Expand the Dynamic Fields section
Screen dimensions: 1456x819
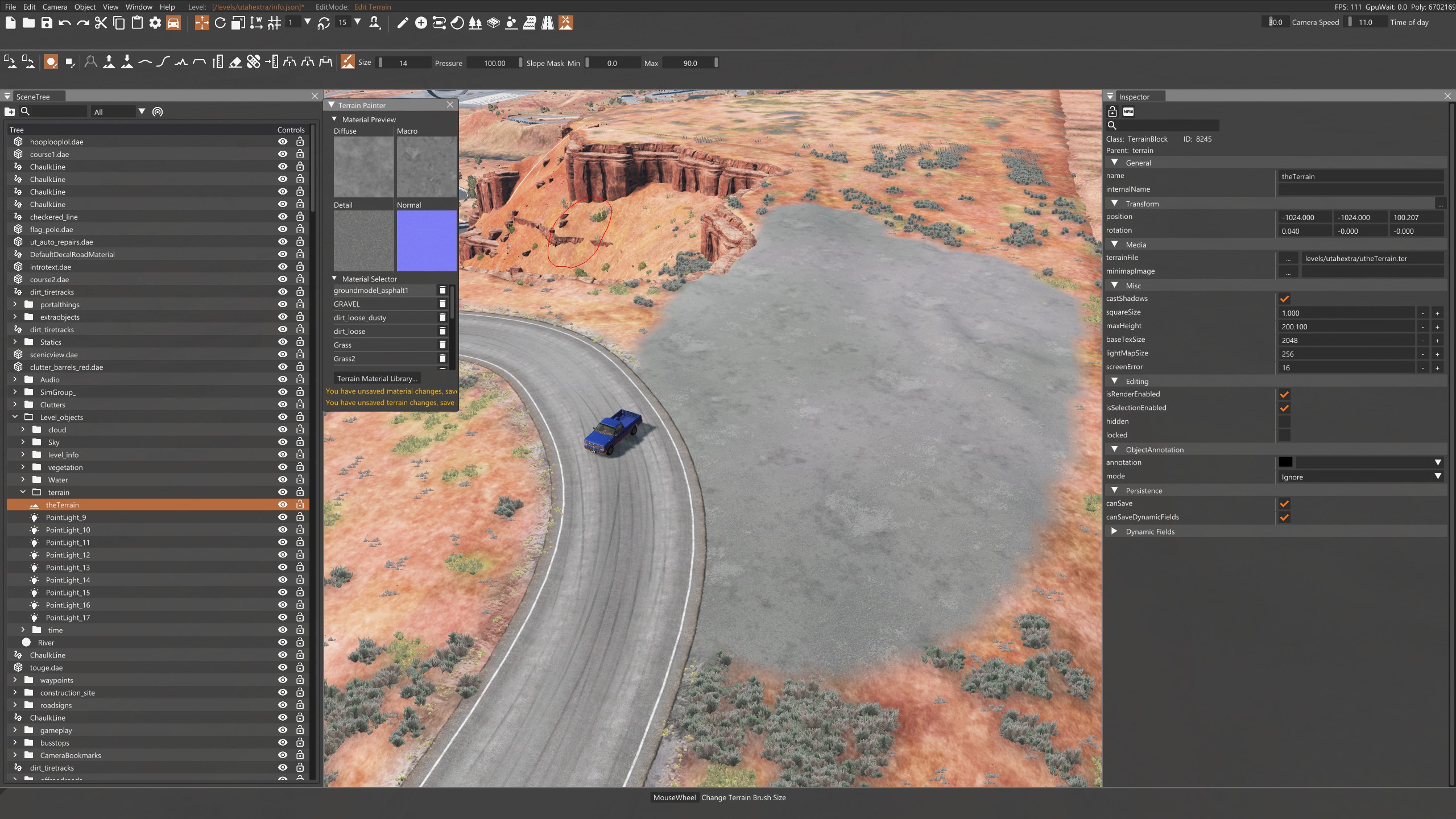tap(1114, 531)
